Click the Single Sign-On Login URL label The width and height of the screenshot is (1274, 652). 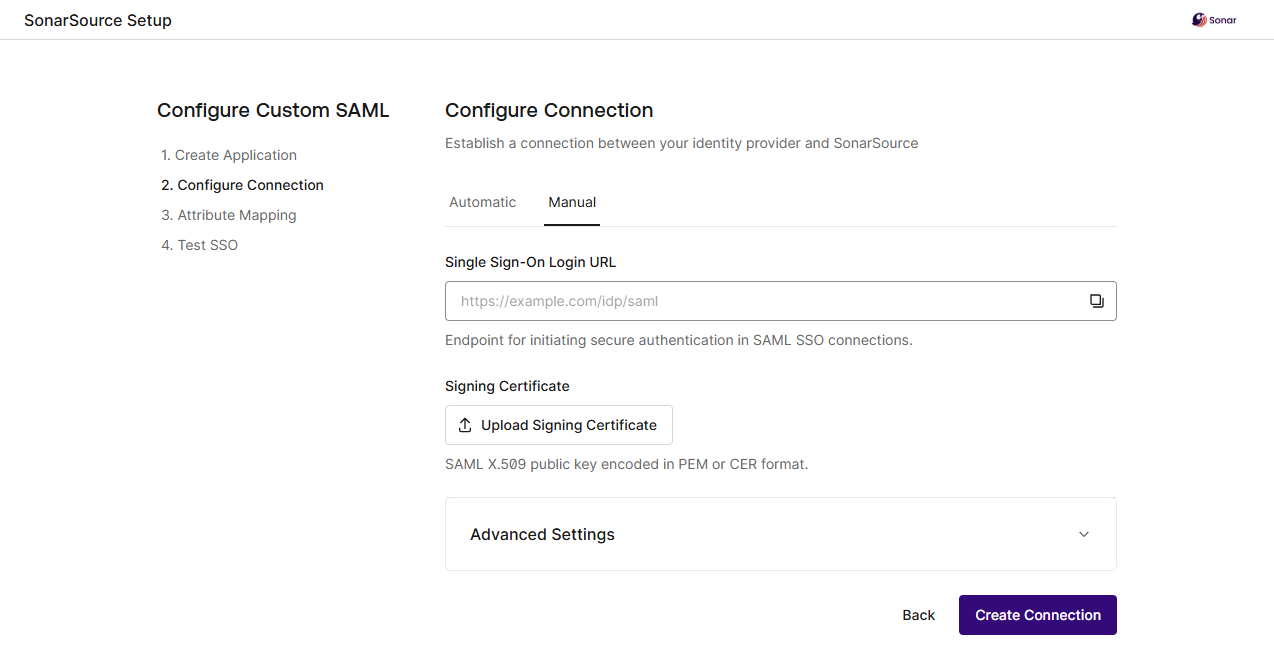coord(530,262)
